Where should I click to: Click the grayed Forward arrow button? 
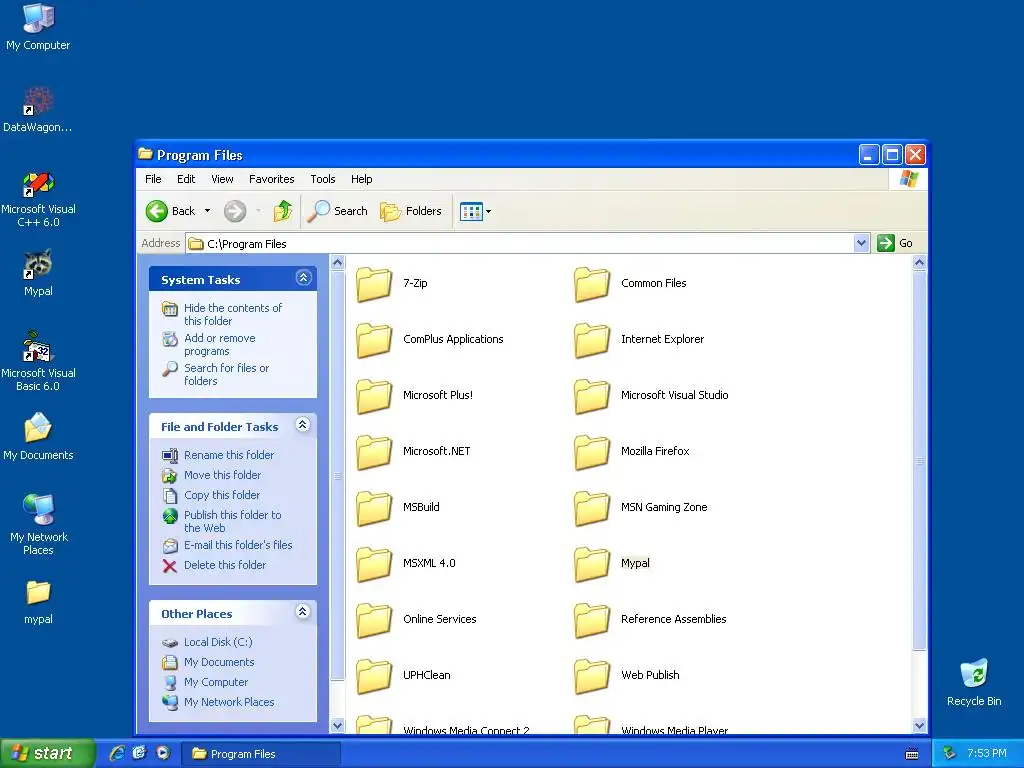pos(235,211)
